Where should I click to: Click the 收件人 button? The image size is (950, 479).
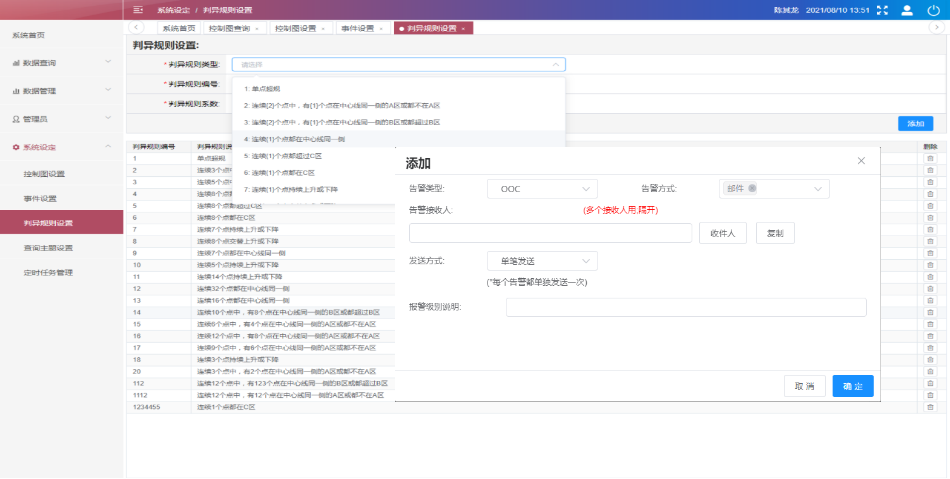[x=722, y=233]
